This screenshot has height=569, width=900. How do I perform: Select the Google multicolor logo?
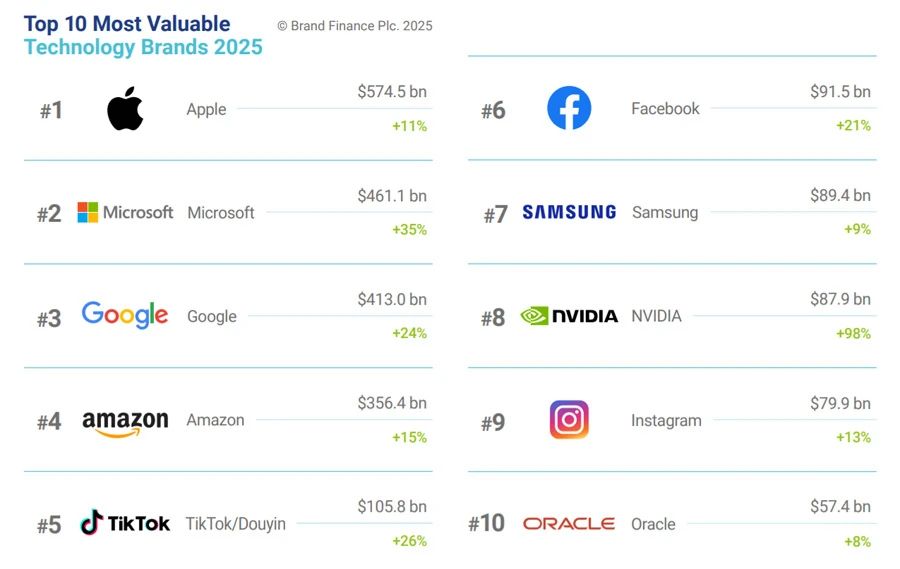pos(125,315)
